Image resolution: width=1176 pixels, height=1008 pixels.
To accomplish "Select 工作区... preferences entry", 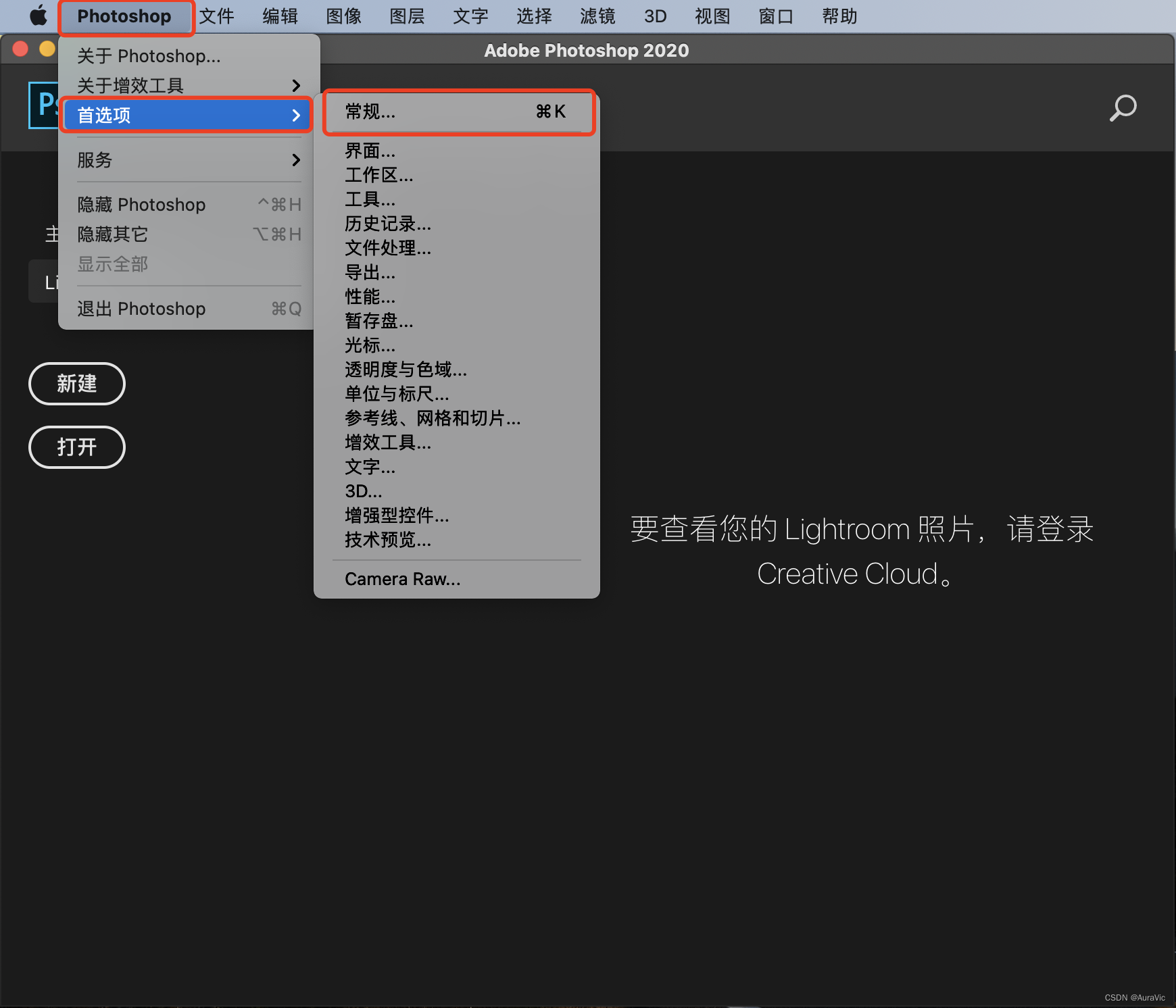I will click(x=457, y=175).
